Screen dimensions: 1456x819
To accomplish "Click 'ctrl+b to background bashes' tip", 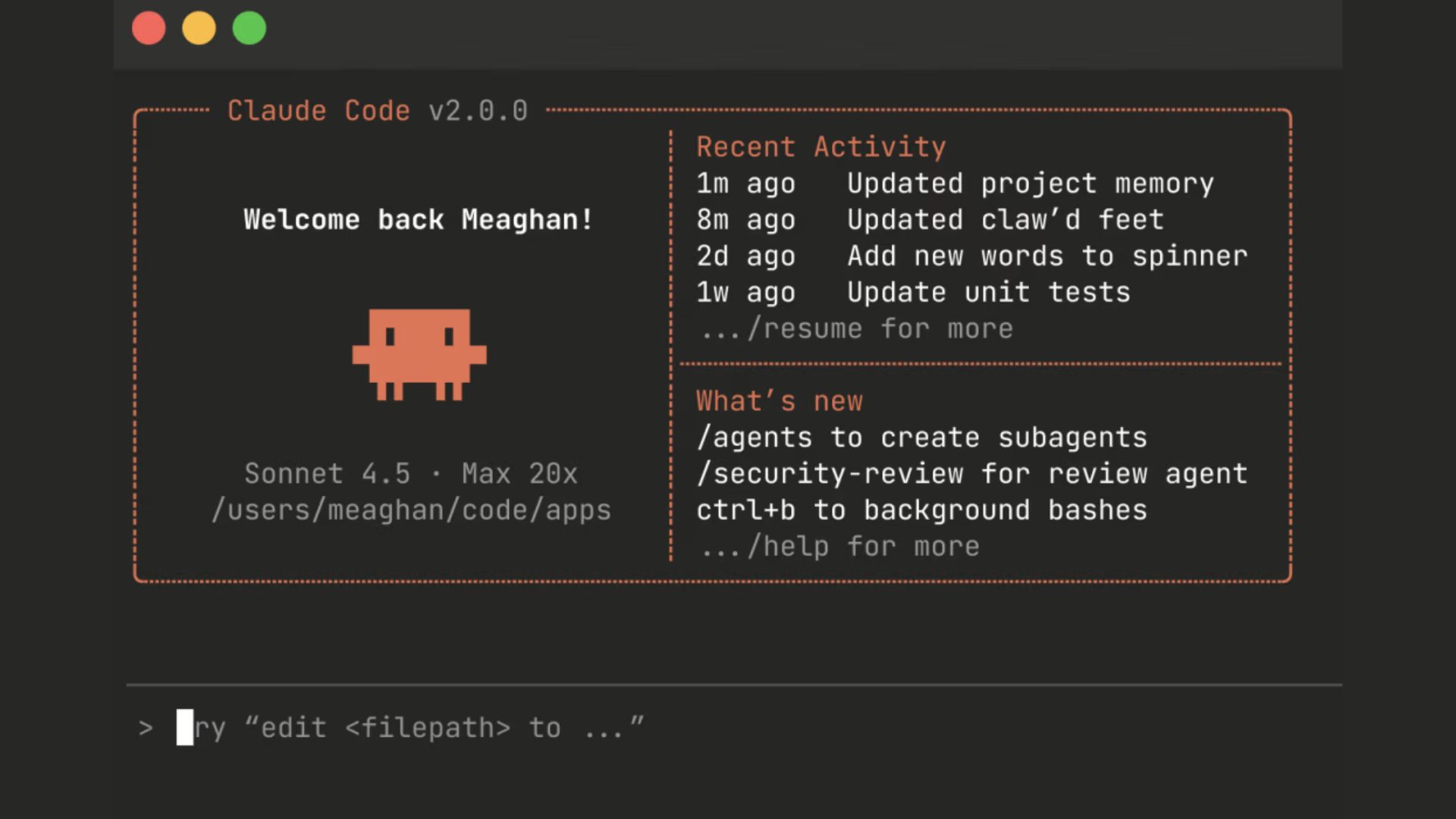I will pos(921,510).
